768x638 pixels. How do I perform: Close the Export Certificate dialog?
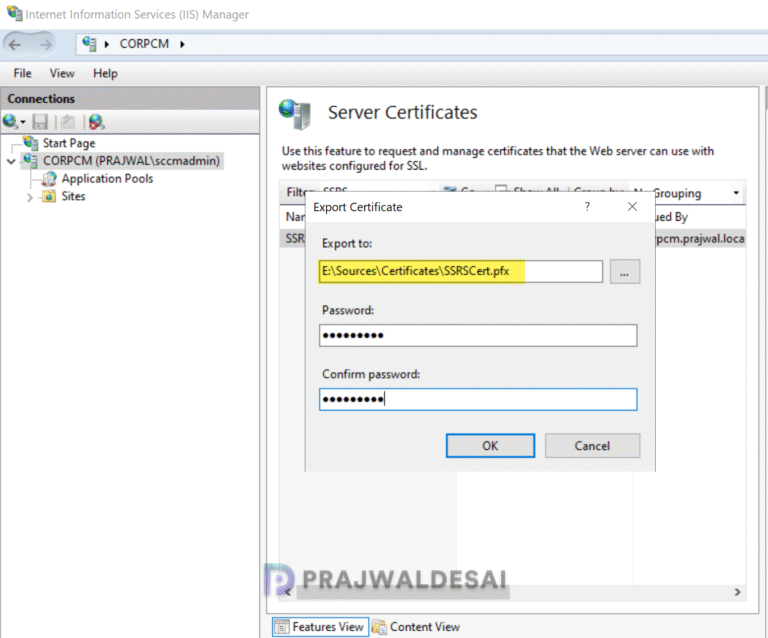click(x=632, y=207)
